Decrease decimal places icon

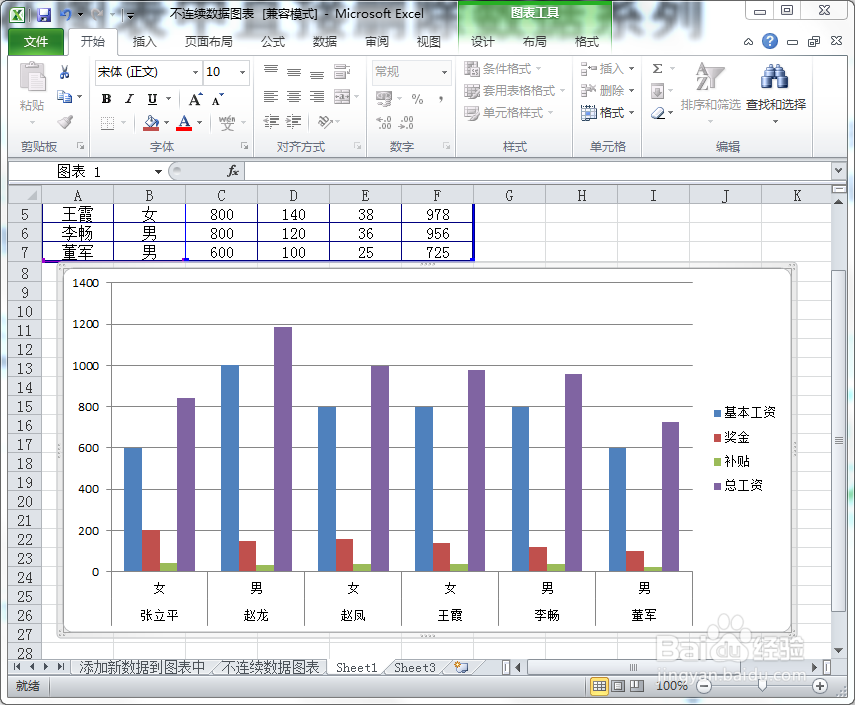click(x=406, y=122)
